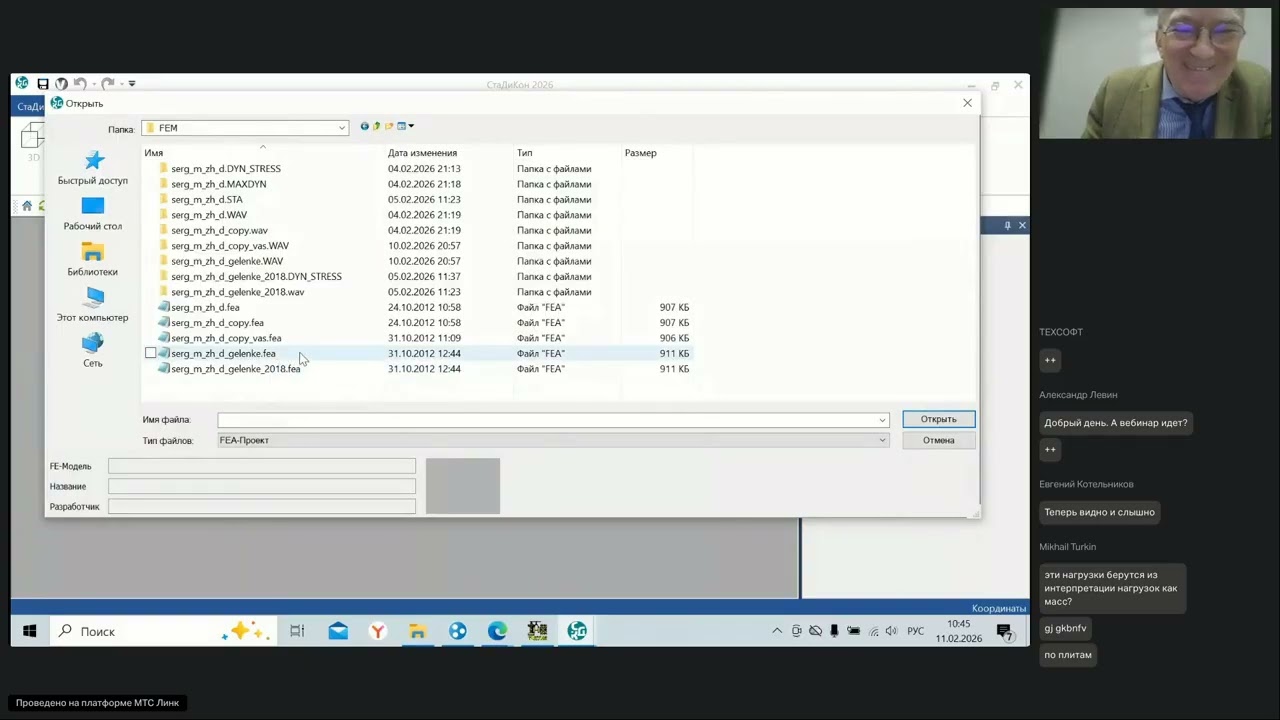Click the Undo arrow in StaDiCon title bar

click(x=80, y=84)
